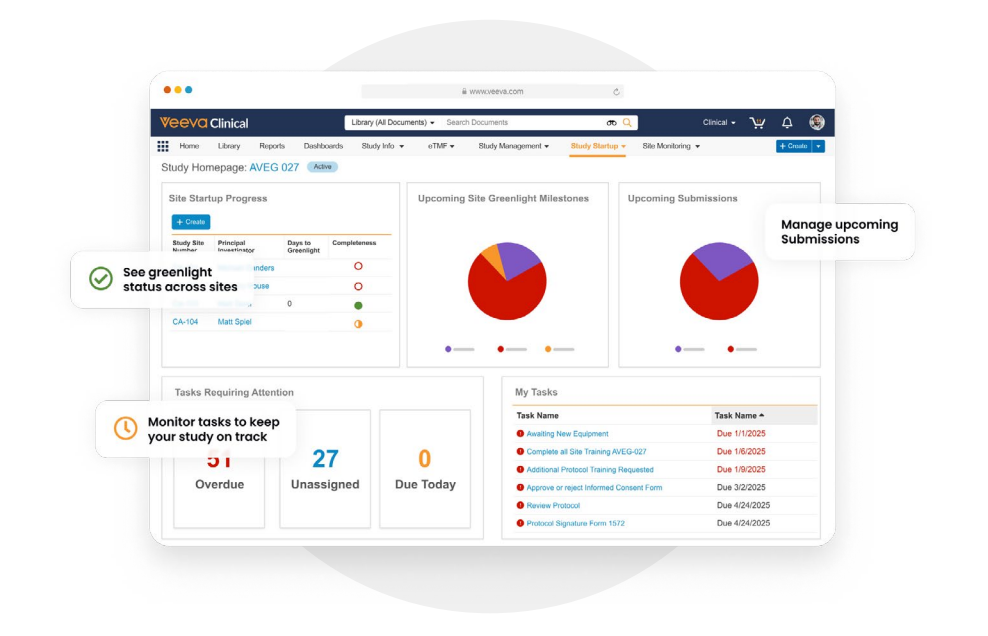
Task: Open the shopping cart icon
Action: click(x=758, y=123)
